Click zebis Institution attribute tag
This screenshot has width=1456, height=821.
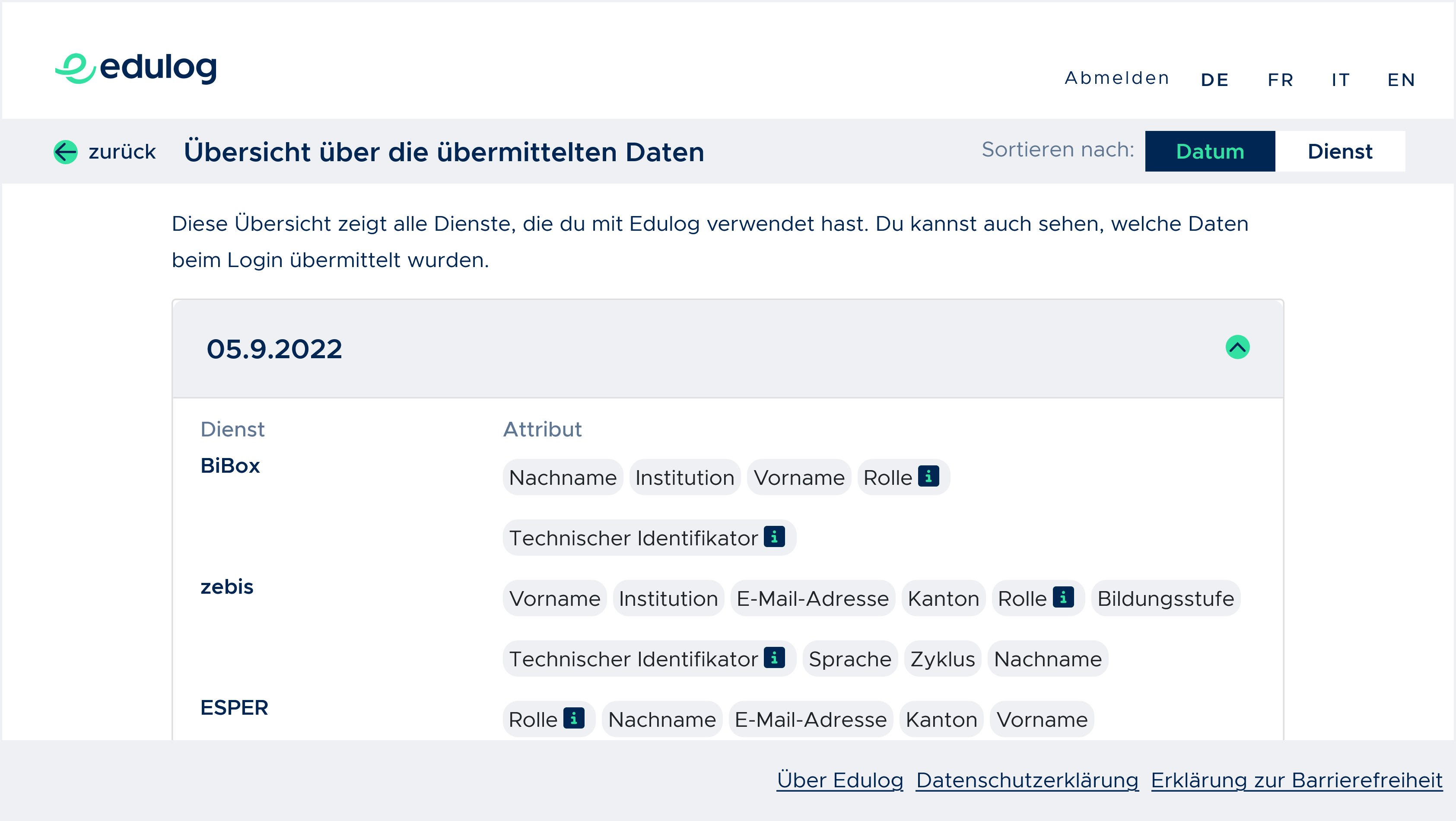click(x=668, y=598)
